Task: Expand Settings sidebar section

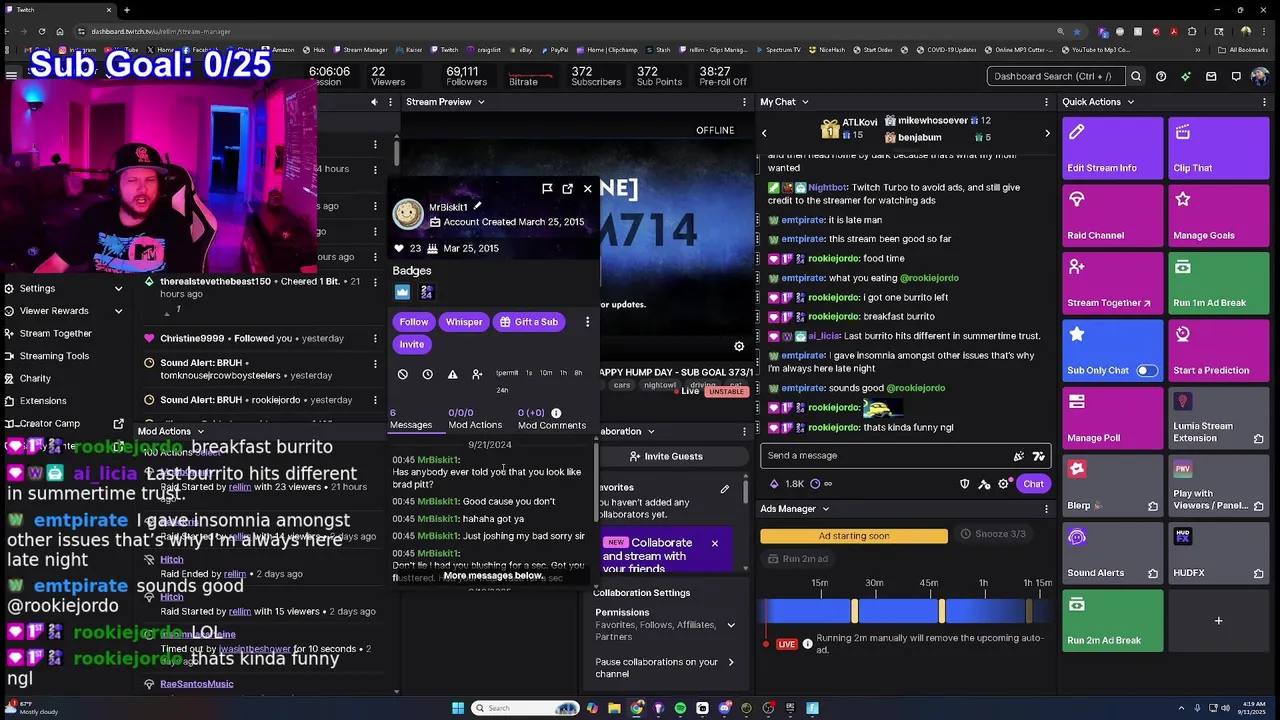Action: click(65, 288)
